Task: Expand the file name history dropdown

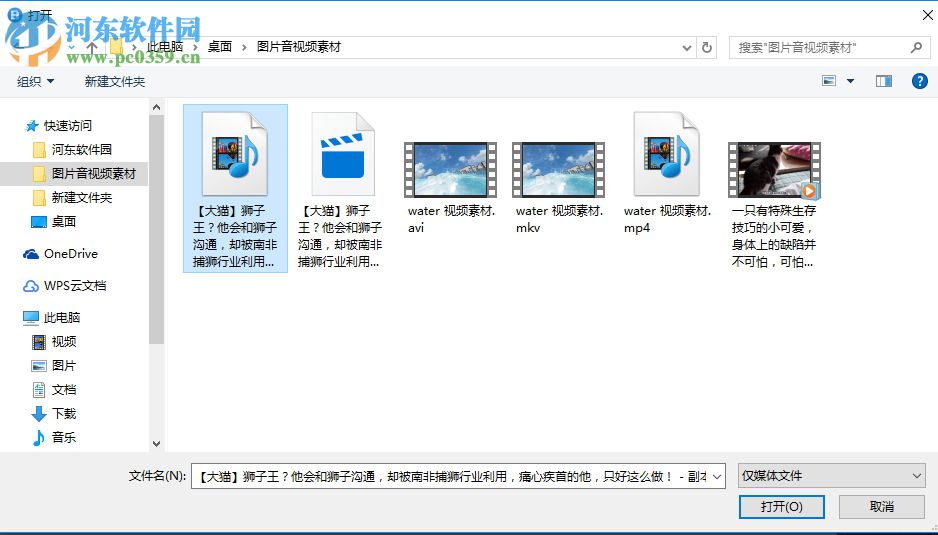Action: pos(717,476)
